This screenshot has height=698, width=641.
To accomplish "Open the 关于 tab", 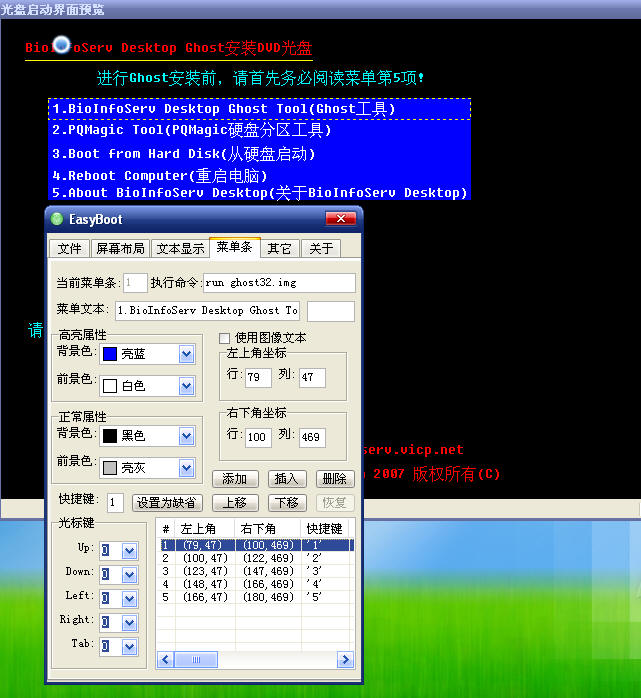I will pos(321,248).
